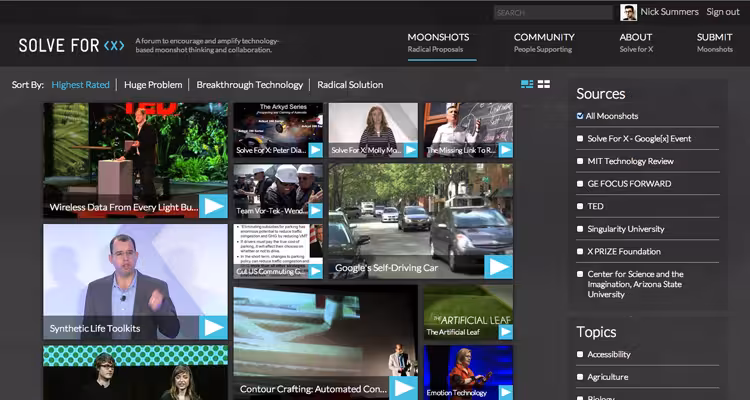This screenshot has height=400, width=750.
Task: Sort by Huge Problem
Action: (x=153, y=85)
